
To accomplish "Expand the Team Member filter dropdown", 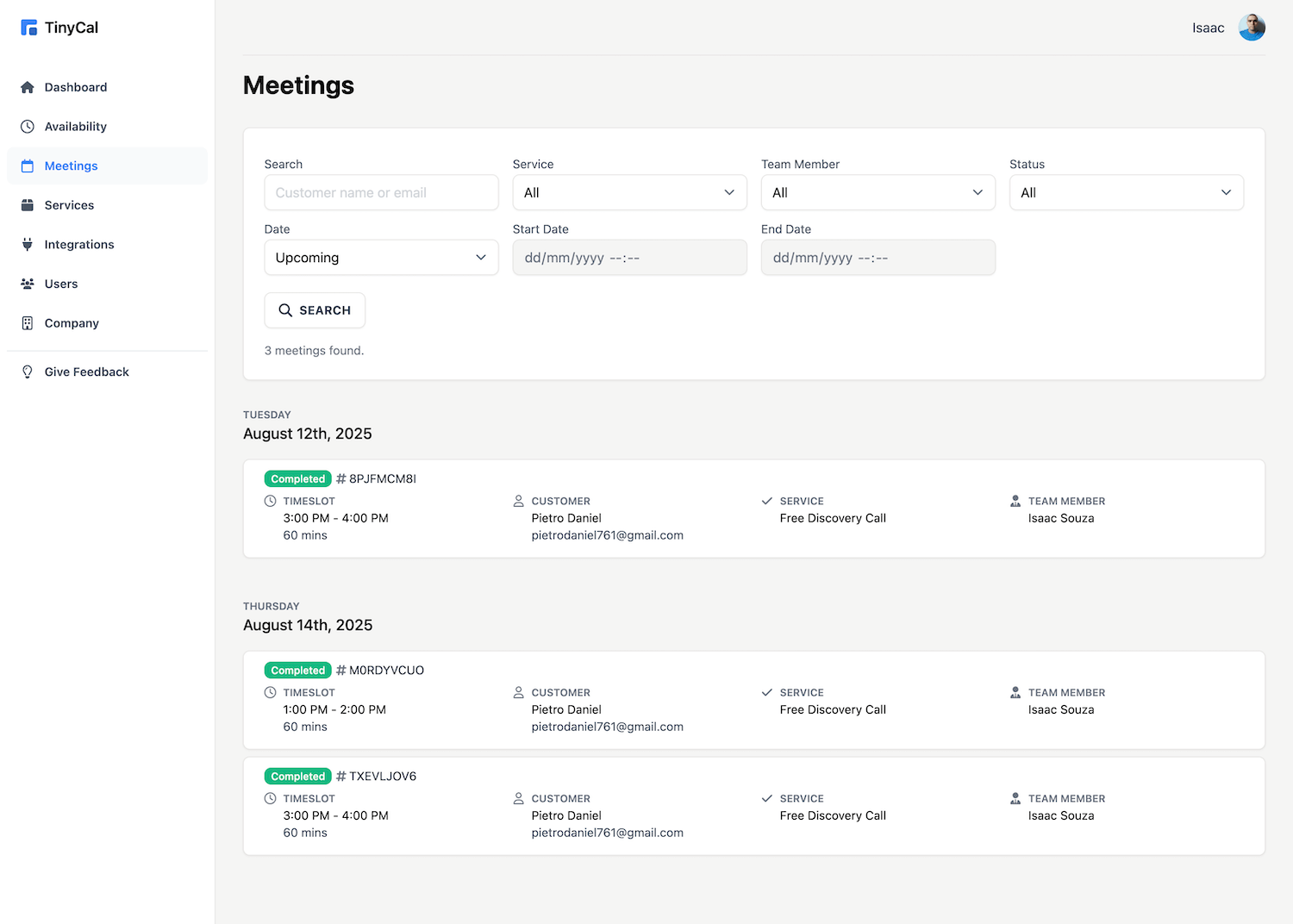I will pos(878,192).
